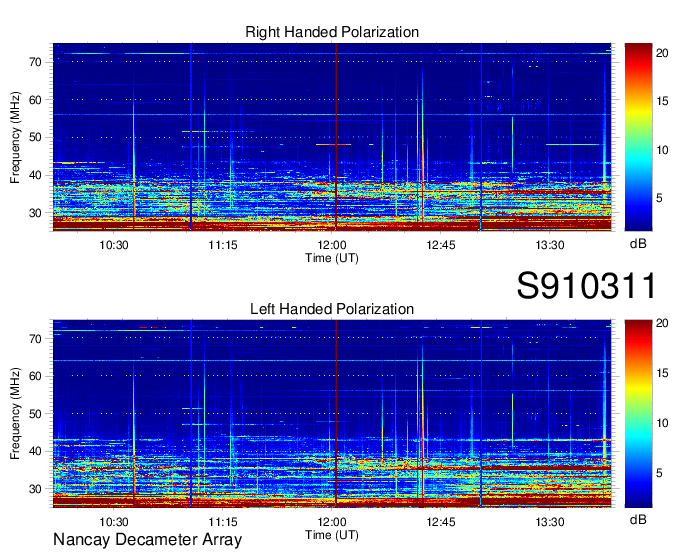Click the 13:30 tick label on bottom plot

[x=550, y=522]
